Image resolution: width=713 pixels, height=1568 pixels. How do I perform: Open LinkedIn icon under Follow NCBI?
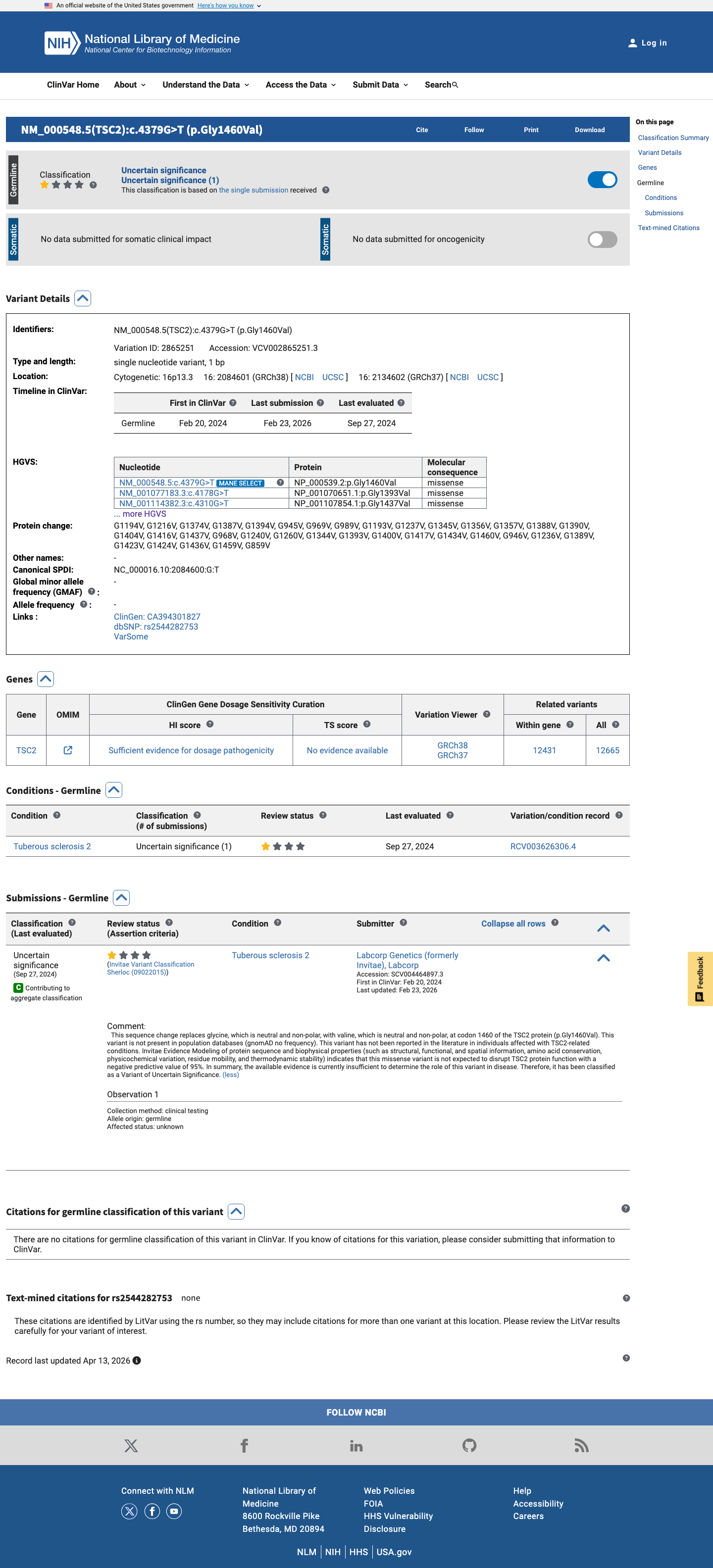(x=356, y=1446)
